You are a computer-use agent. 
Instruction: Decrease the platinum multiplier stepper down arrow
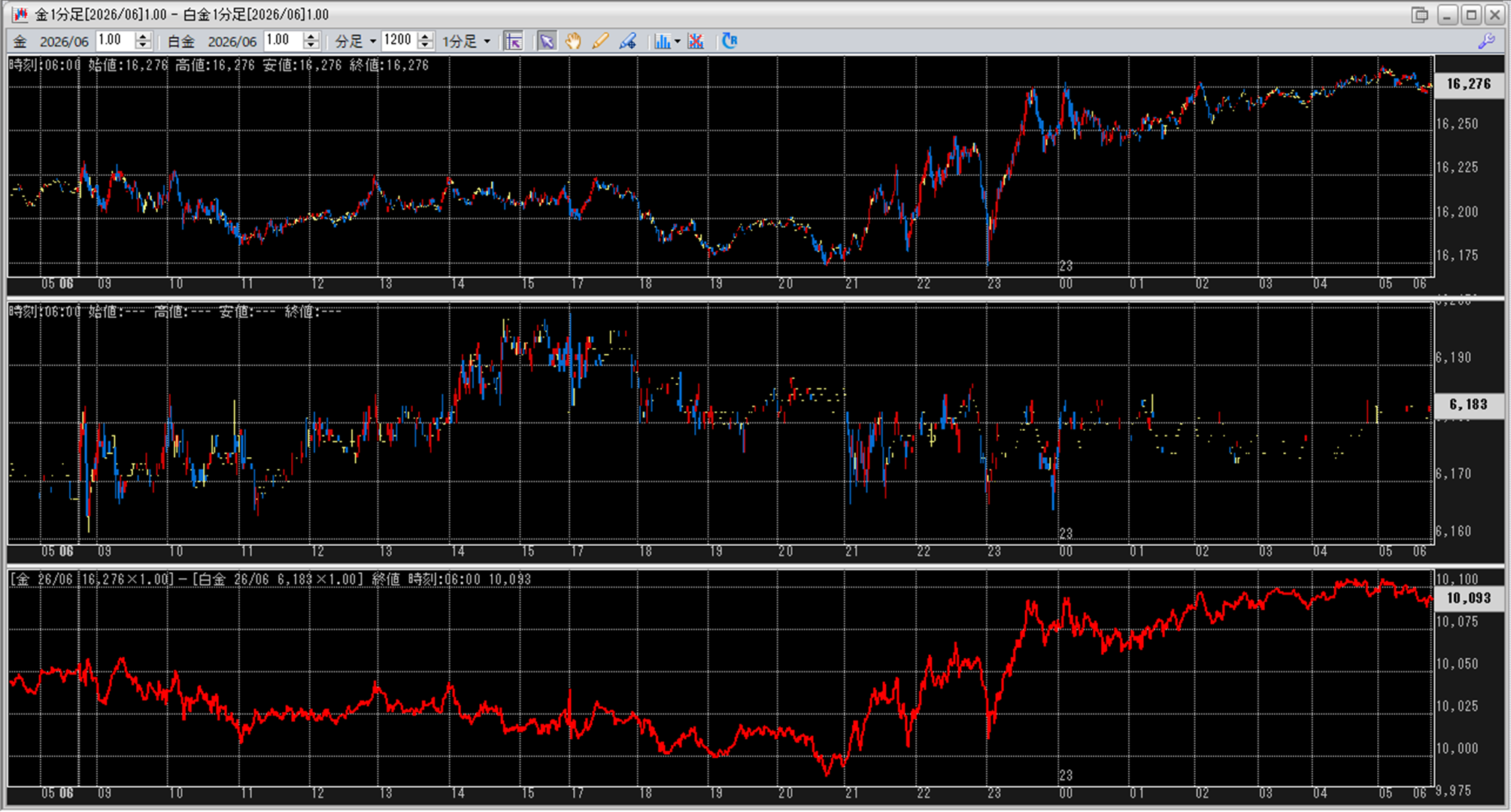click(311, 46)
